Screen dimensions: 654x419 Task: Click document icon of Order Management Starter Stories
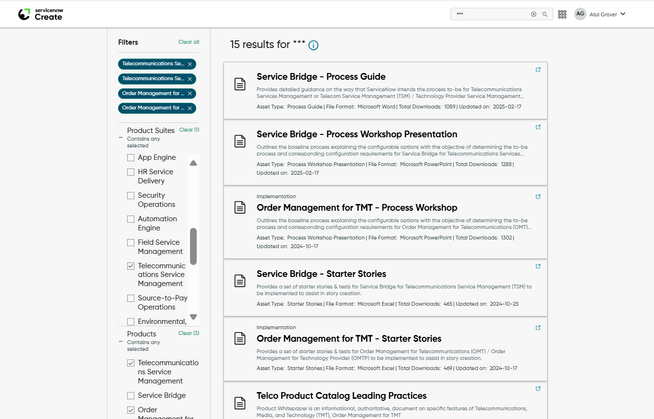tap(240, 338)
